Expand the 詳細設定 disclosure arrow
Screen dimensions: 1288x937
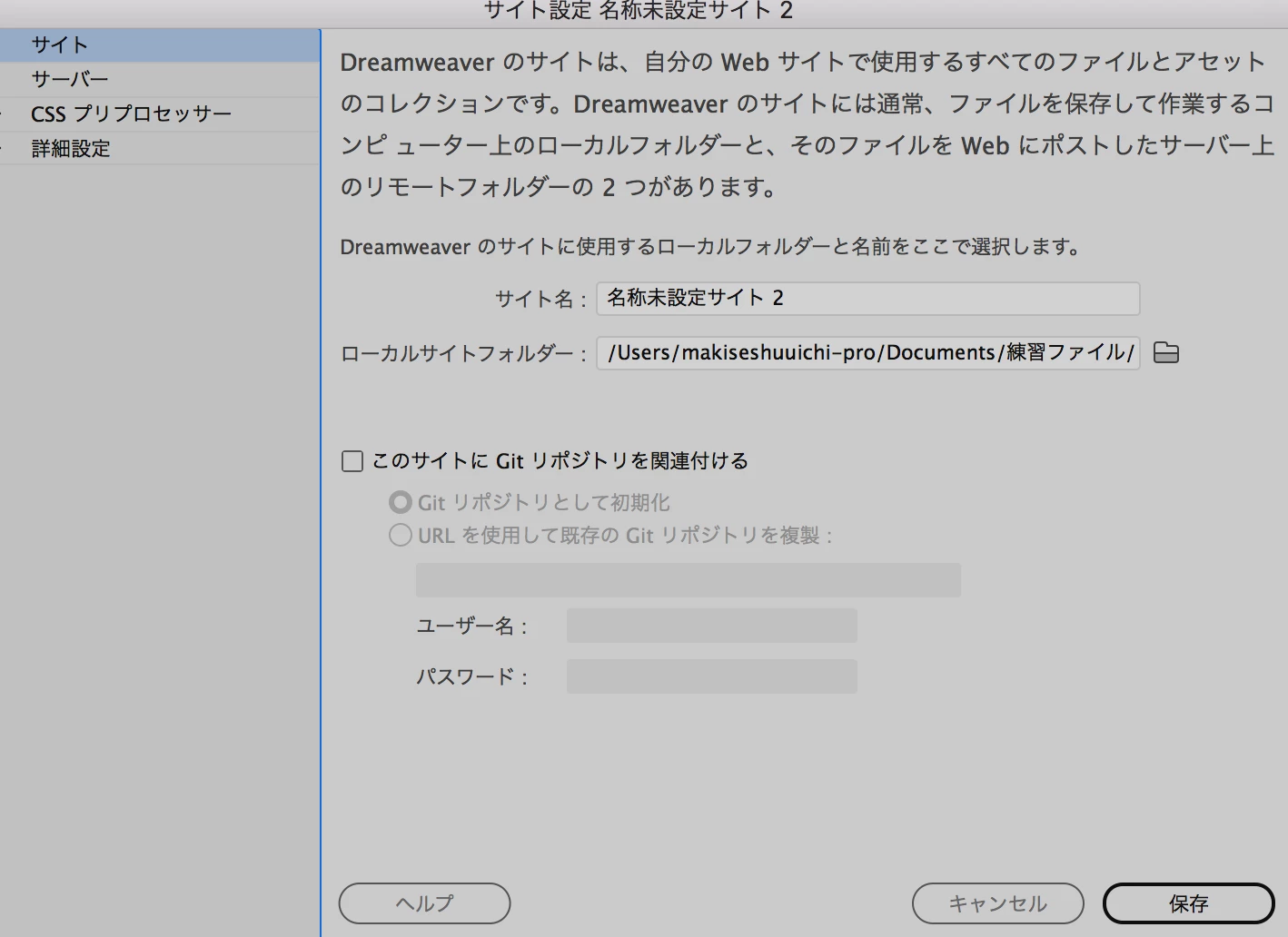[x=3, y=148]
